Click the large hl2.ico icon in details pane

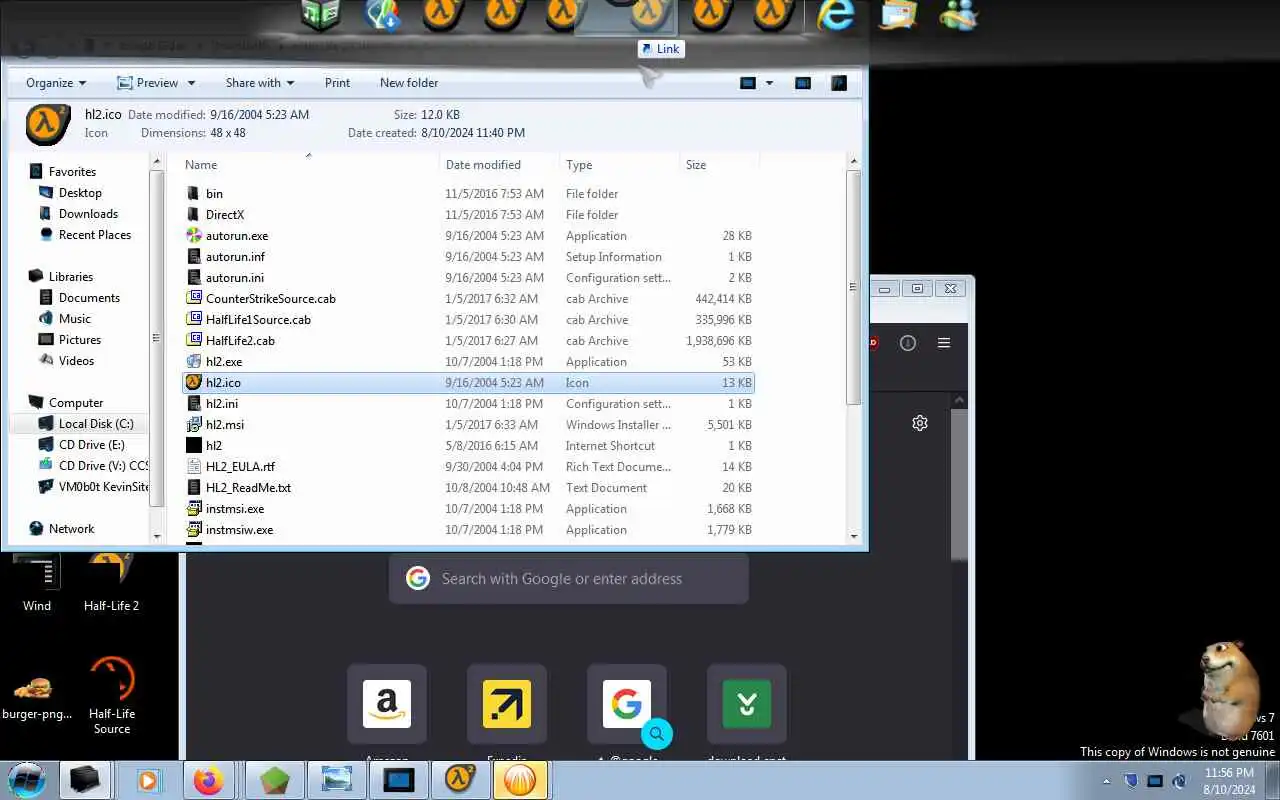click(x=48, y=124)
